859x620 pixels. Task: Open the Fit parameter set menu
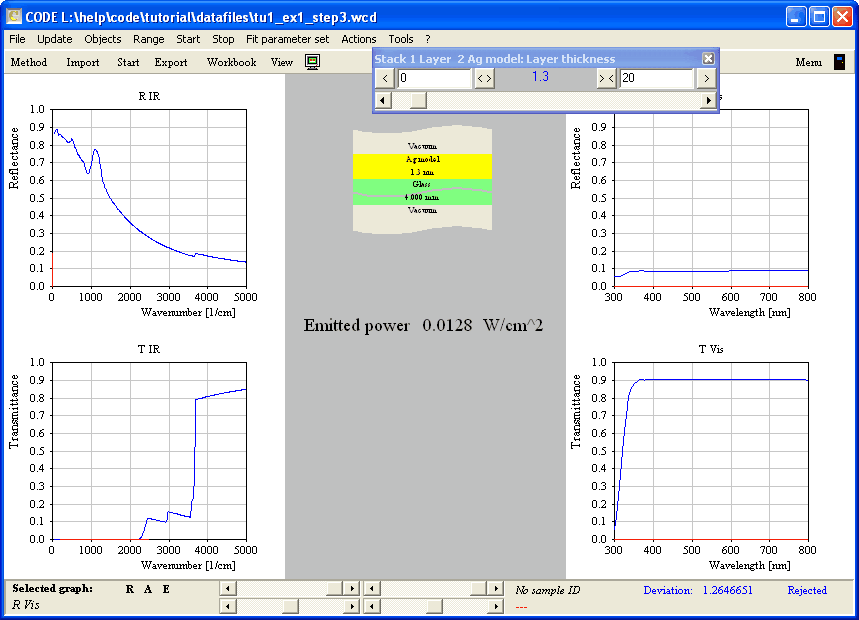[287, 39]
